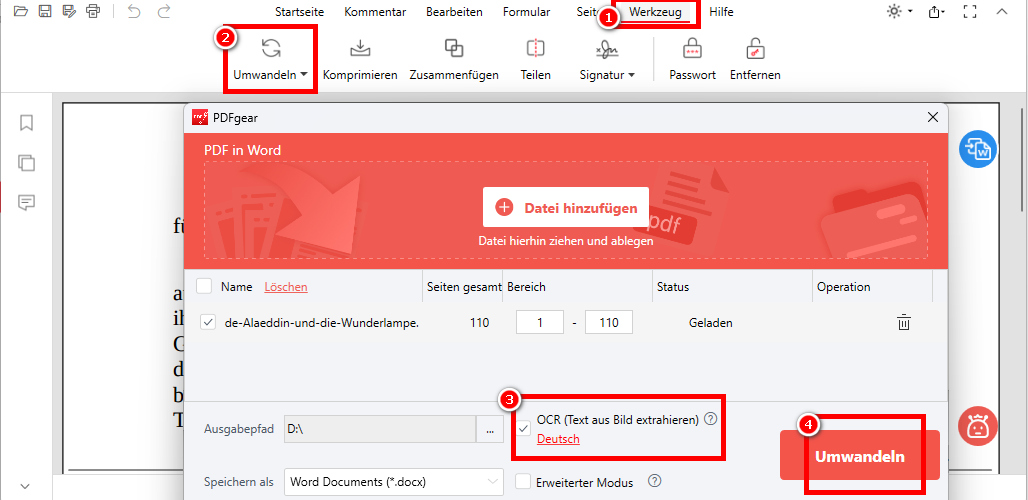Expand the brightness theme dropdown arrow
The width and height of the screenshot is (1028, 500).
click(x=911, y=12)
